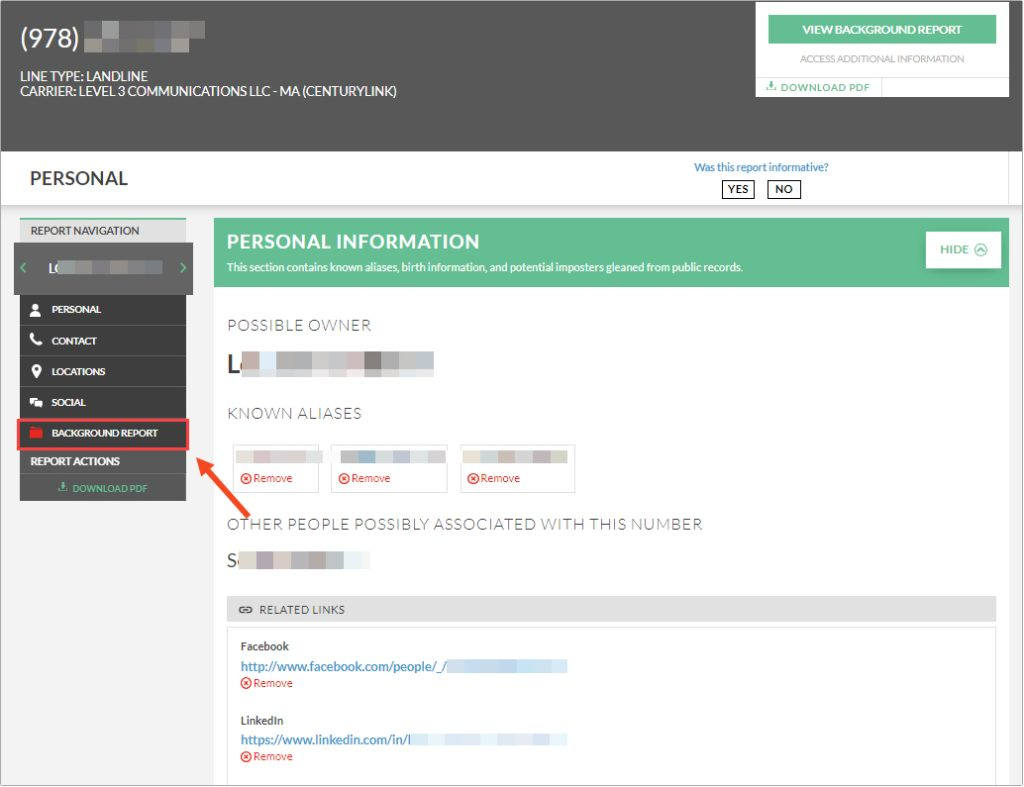Viewport: 1024px width, 787px height.
Task: Remove the LinkedIn related link
Action: point(267,757)
